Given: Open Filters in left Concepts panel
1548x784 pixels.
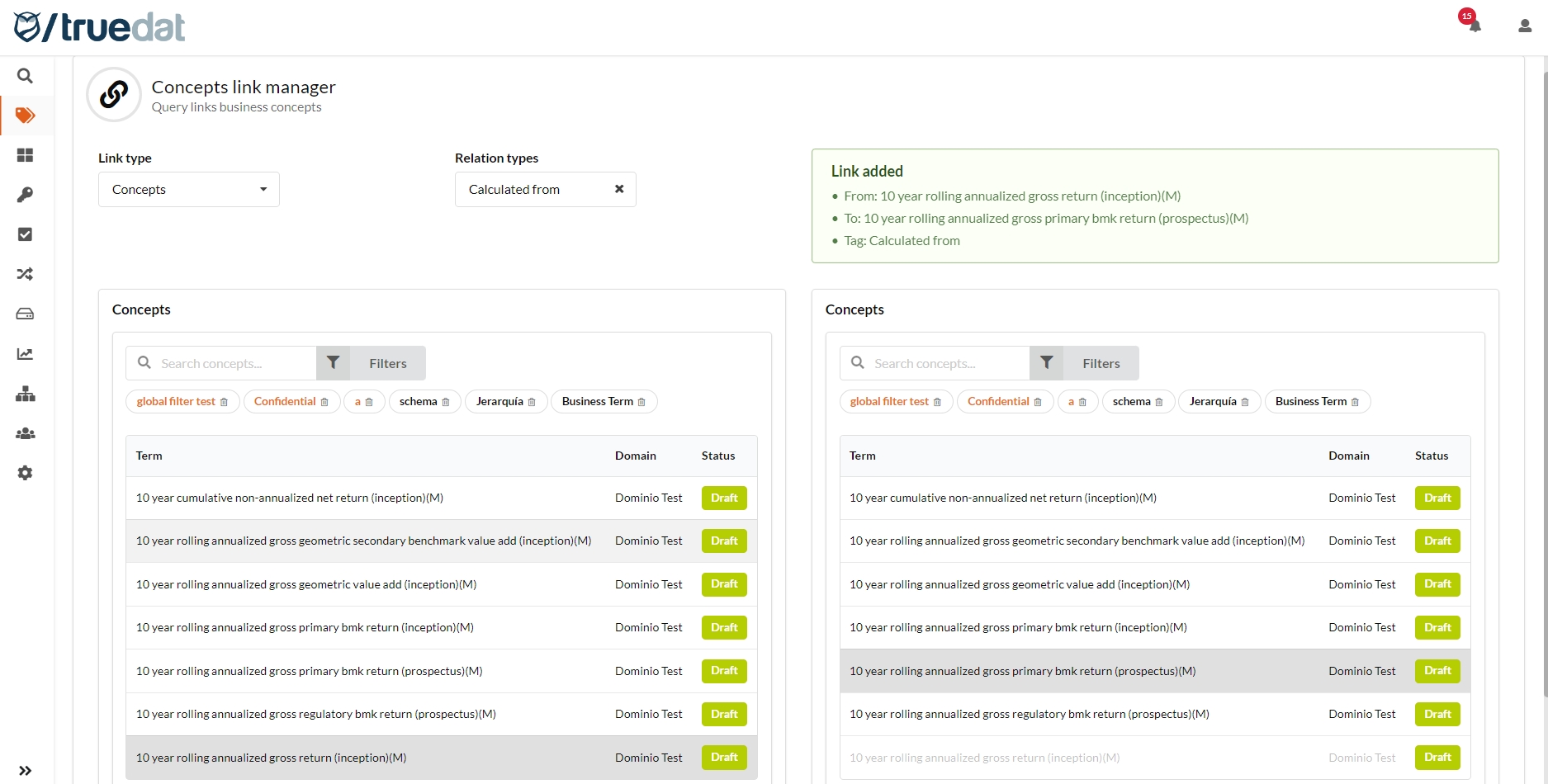Looking at the screenshot, I should pyautogui.click(x=372, y=363).
